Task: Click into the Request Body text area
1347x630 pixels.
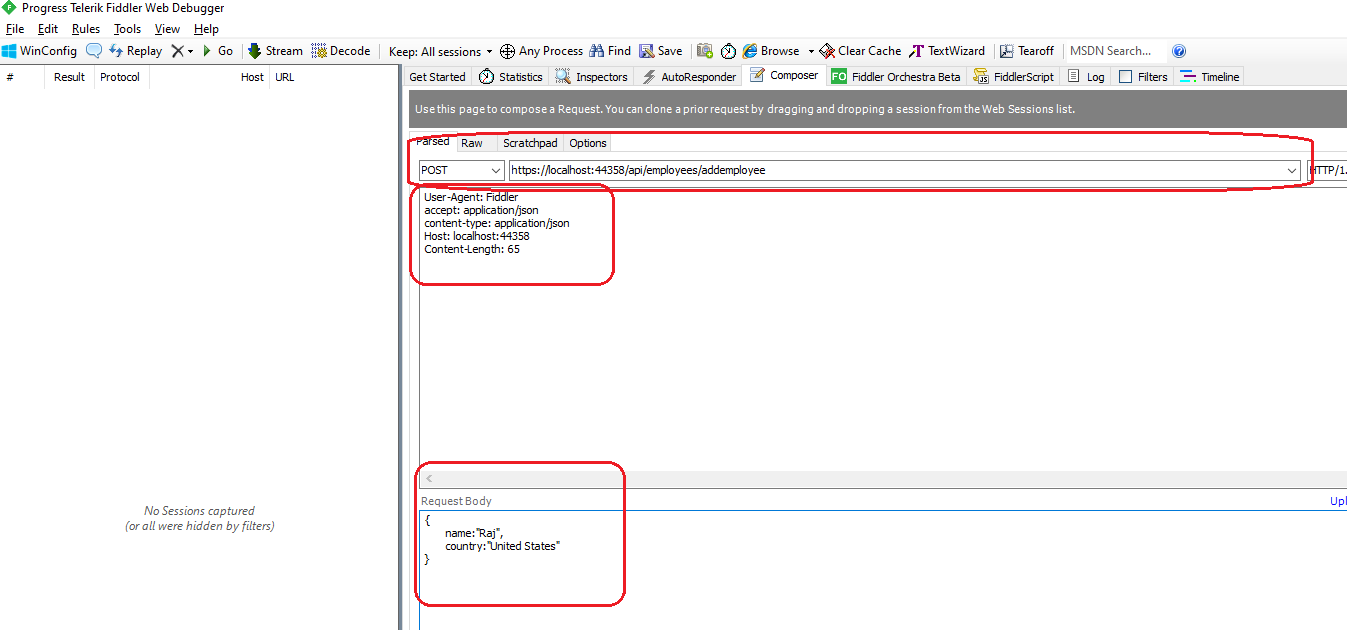Action: tap(883, 570)
